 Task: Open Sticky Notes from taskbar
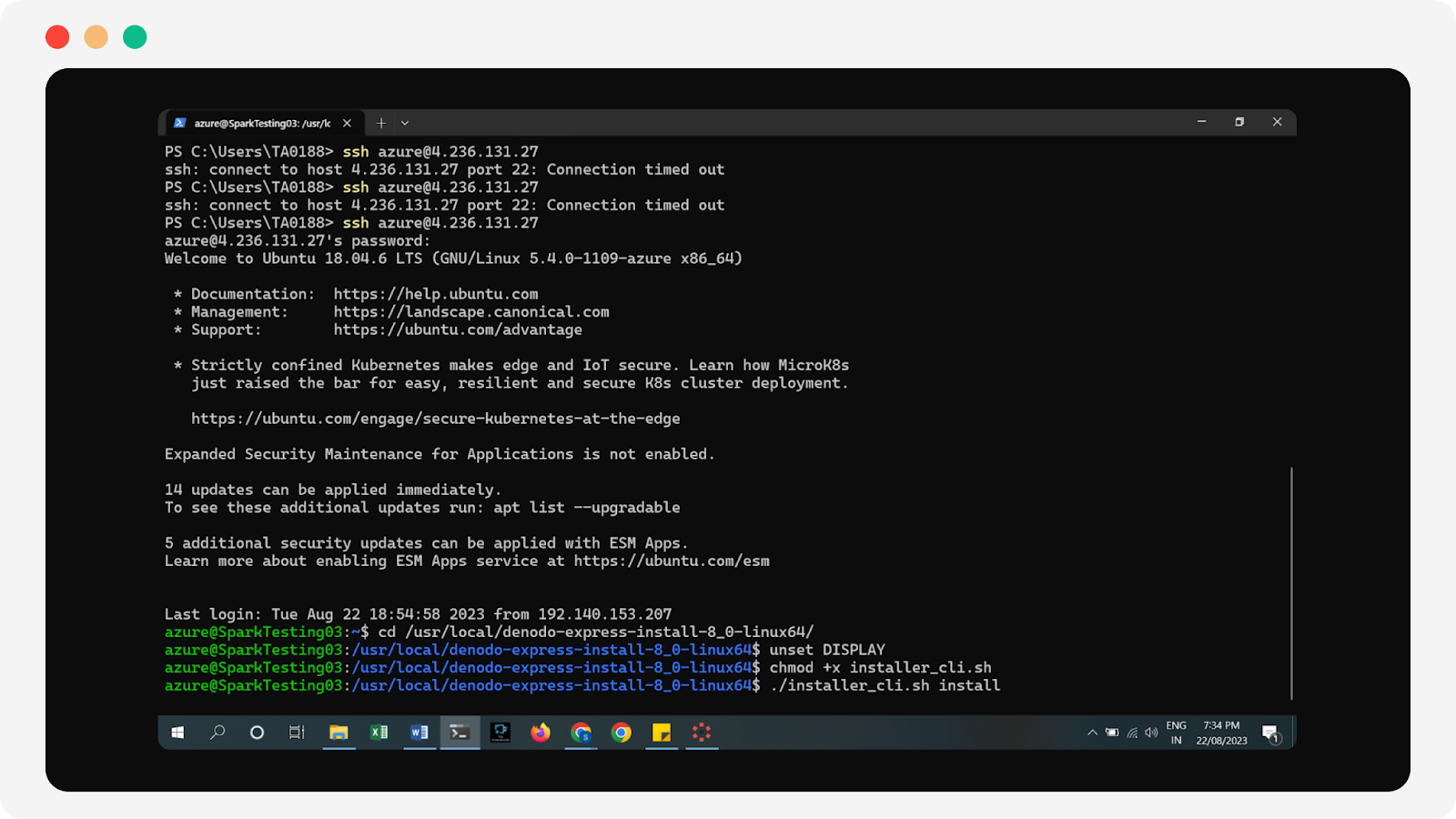point(662,733)
